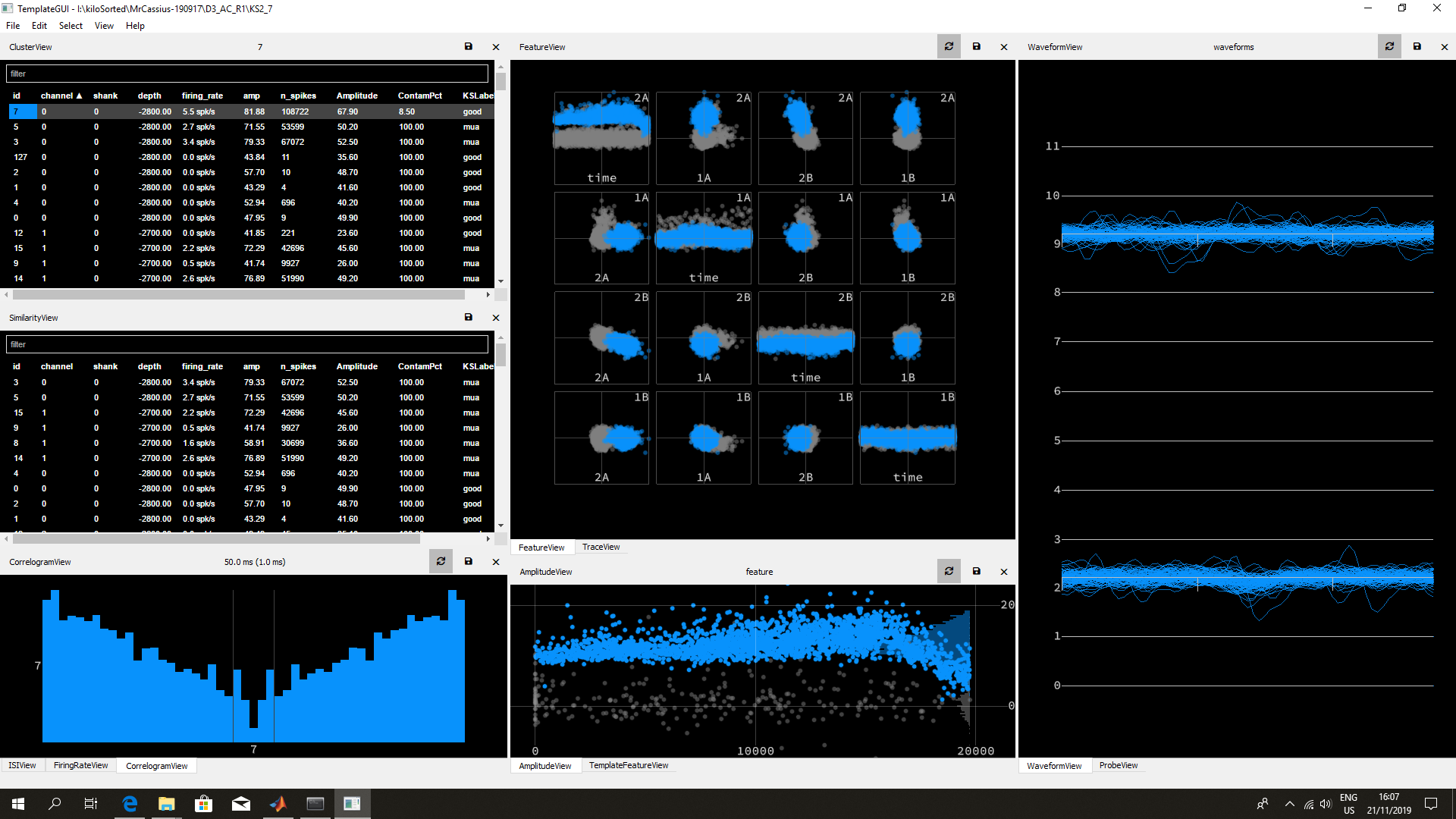Open the Select menu
This screenshot has width=1456, height=819.
click(x=70, y=25)
